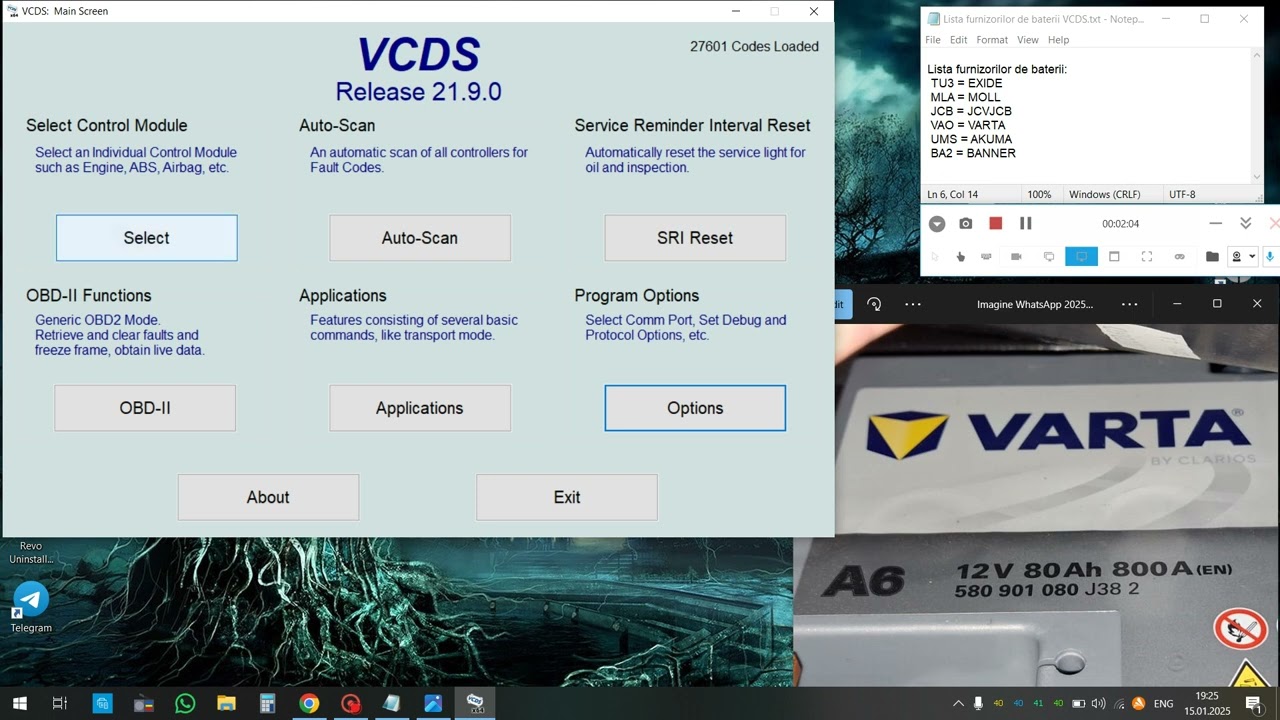Viewport: 1280px width, 720px height.
Task: Open the photo viewer's left three-dots menu
Action: (x=913, y=304)
